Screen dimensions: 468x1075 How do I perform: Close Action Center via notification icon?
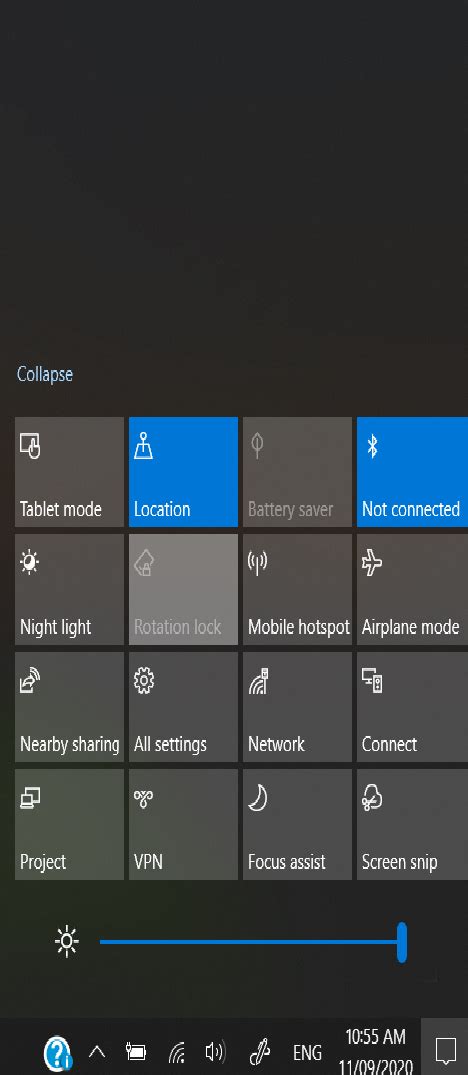coord(445,1050)
